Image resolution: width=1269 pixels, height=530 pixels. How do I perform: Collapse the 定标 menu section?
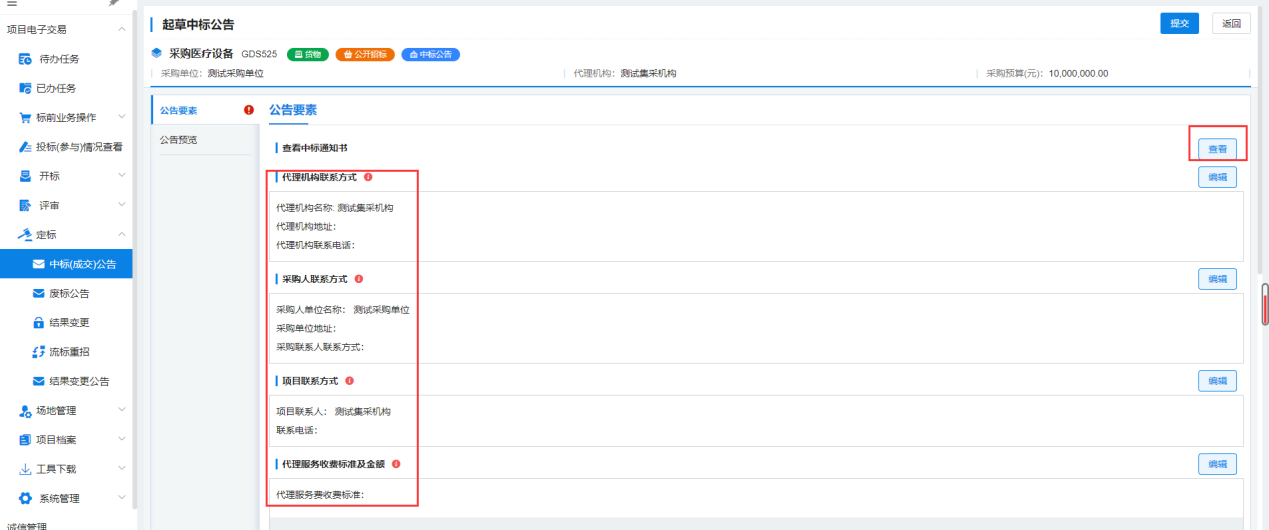point(121,235)
